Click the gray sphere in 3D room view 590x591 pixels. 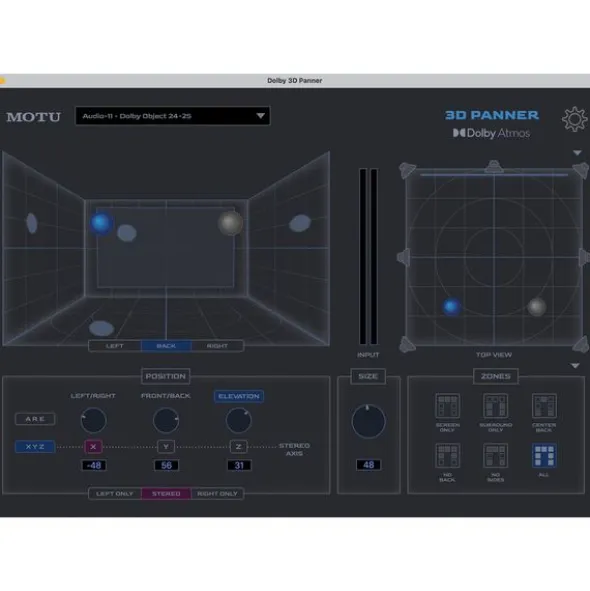click(230, 223)
